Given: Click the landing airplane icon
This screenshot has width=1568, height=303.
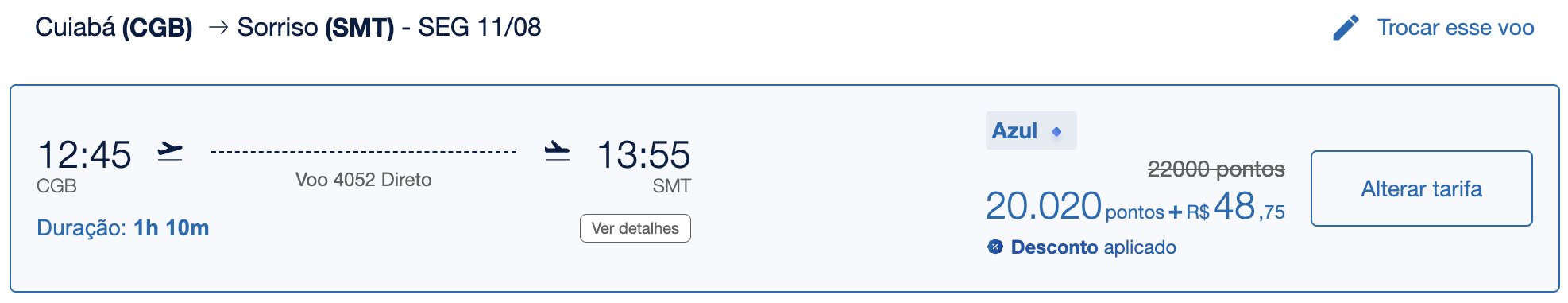Looking at the screenshot, I should point(557,150).
